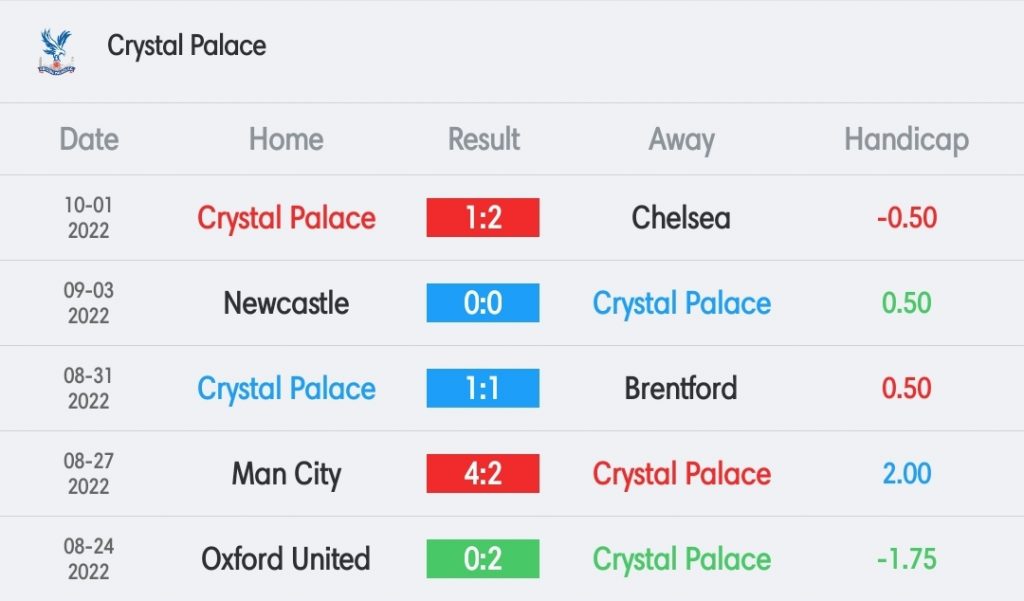This screenshot has height=601, width=1024.
Task: Click the -0.50 handicap value
Action: pos(906,218)
